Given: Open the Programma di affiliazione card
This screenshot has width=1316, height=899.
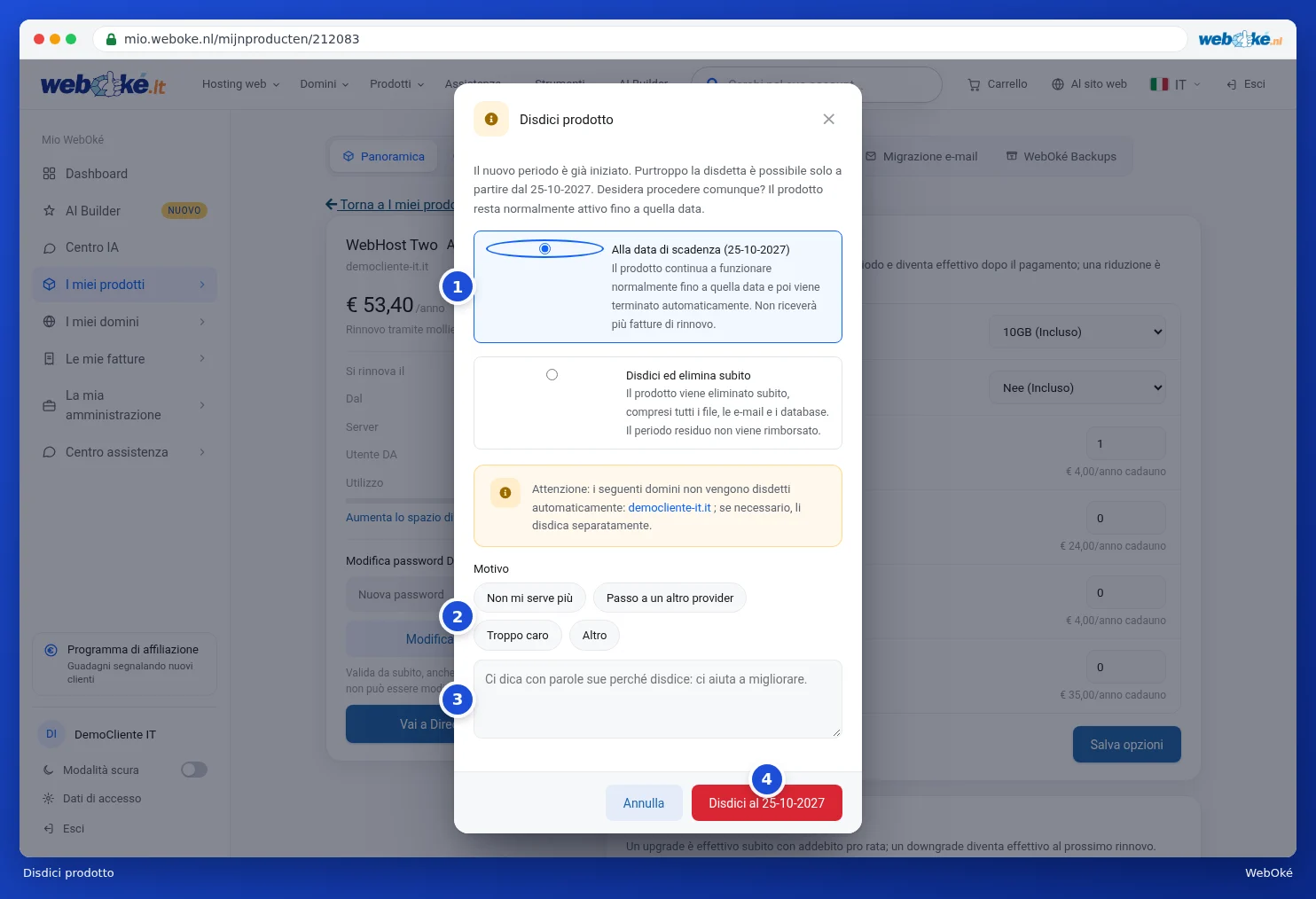Looking at the screenshot, I should (x=125, y=664).
